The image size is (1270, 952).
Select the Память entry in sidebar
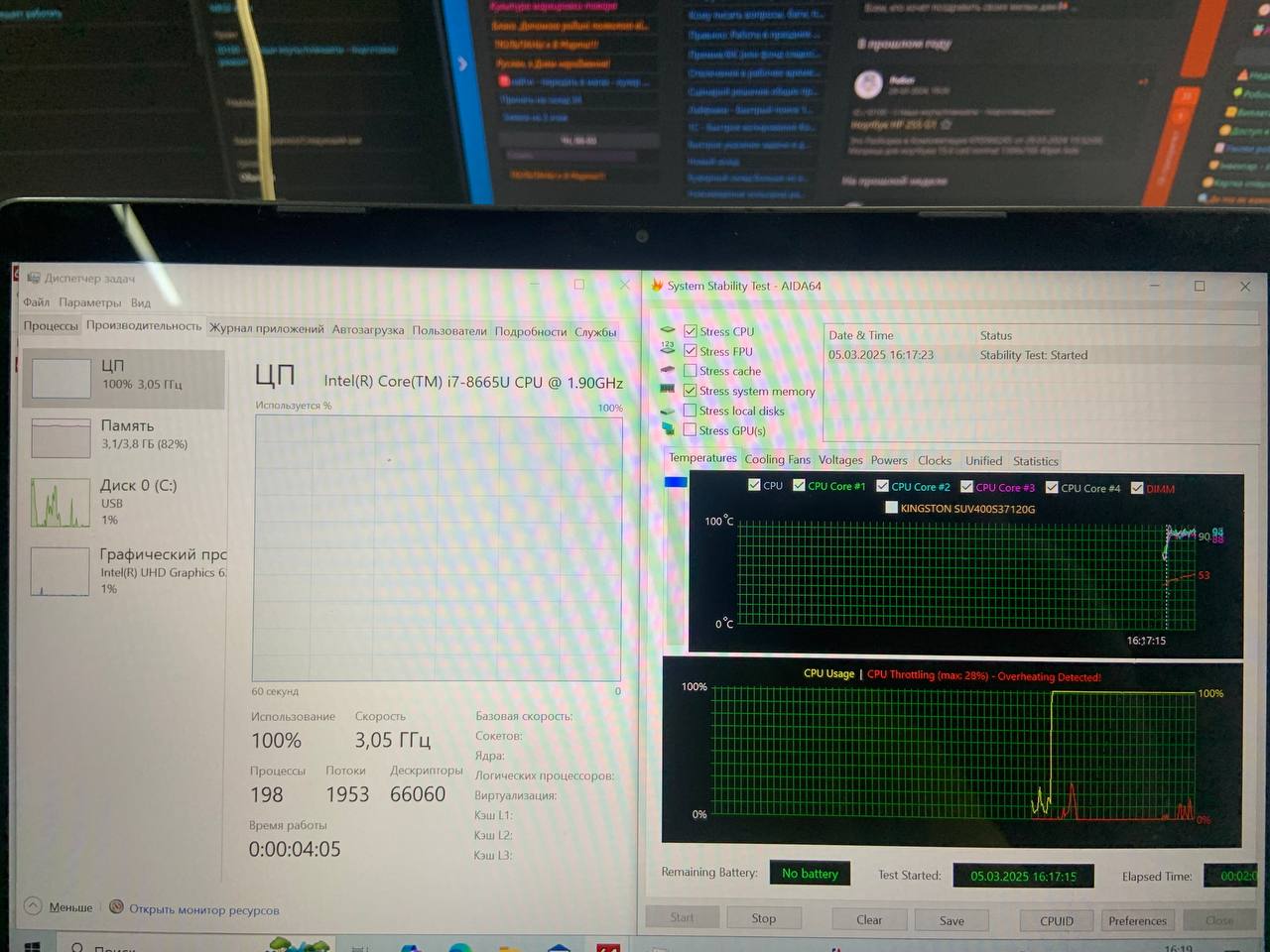[124, 436]
